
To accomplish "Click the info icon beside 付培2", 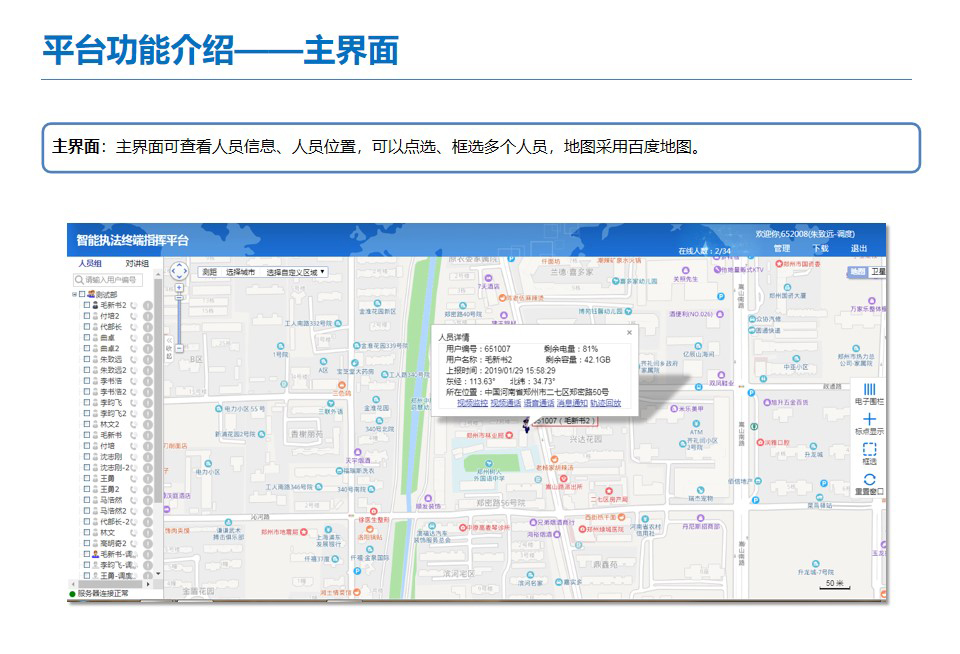I will click(x=147, y=316).
